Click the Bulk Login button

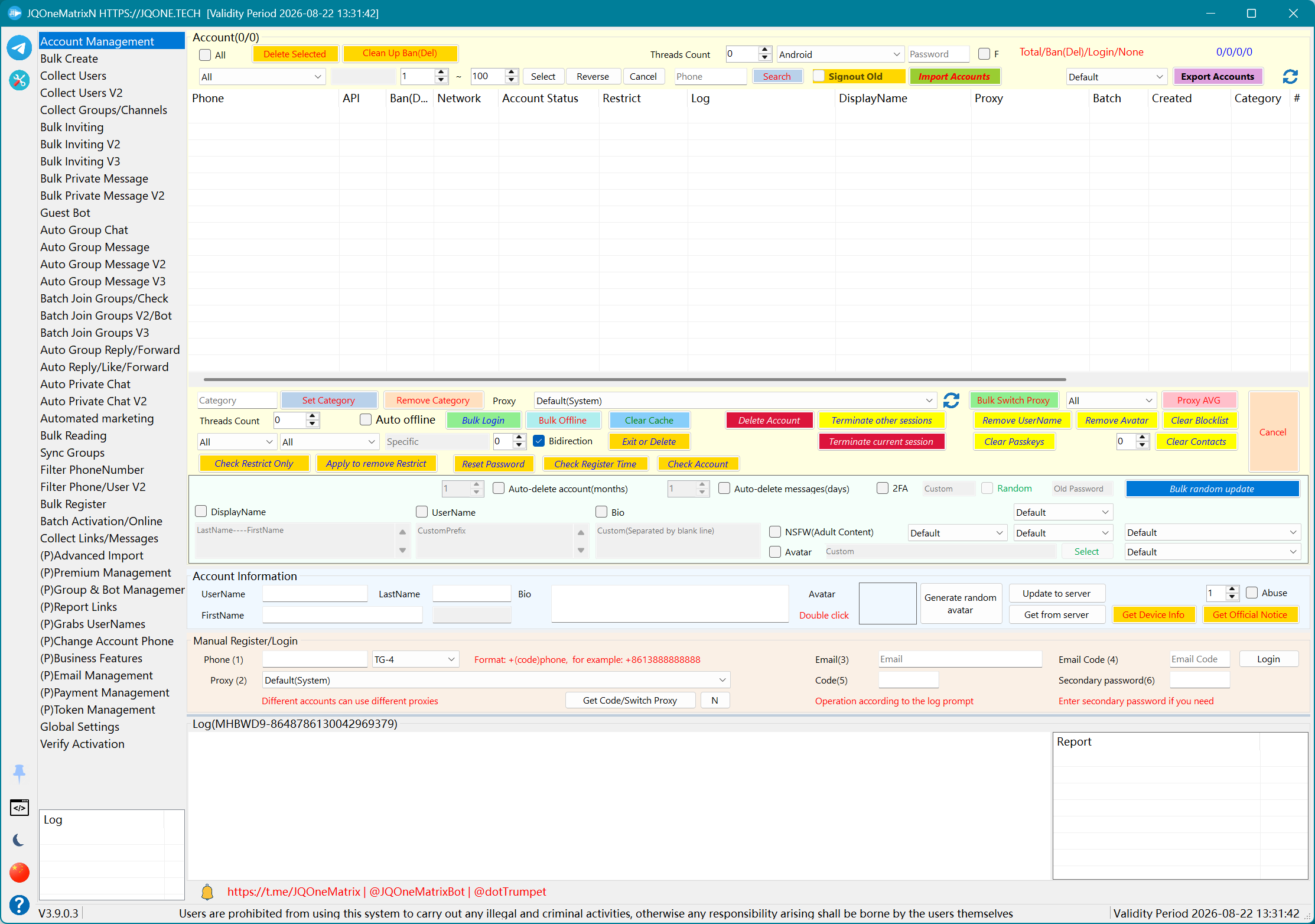(483, 420)
